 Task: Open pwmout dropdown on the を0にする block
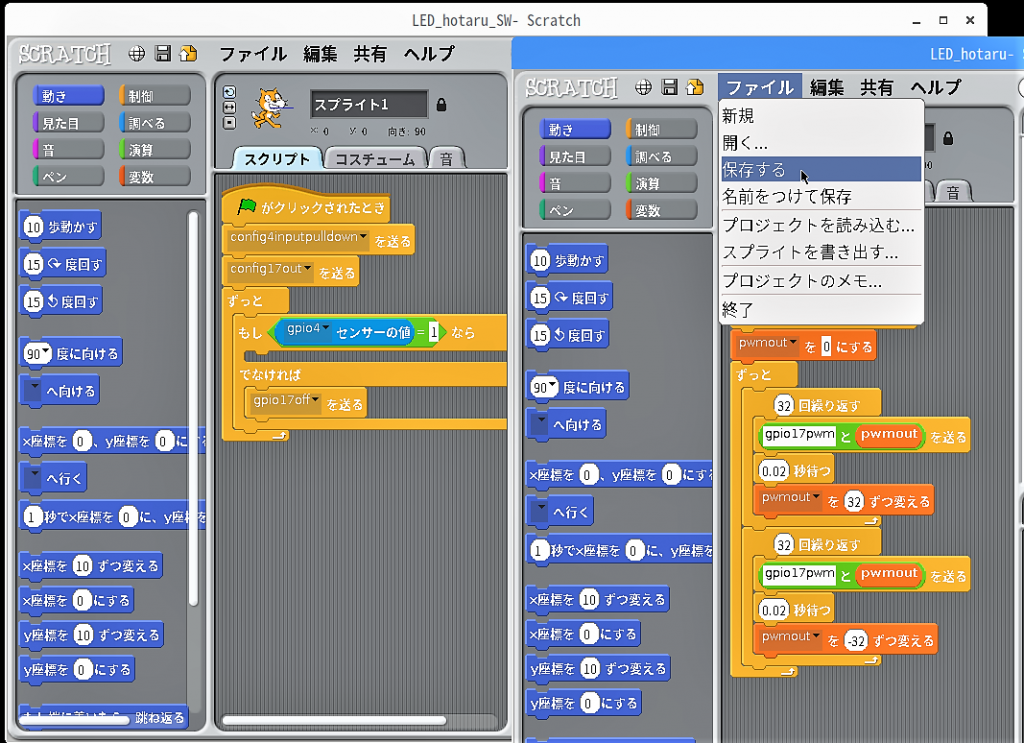tap(793, 342)
